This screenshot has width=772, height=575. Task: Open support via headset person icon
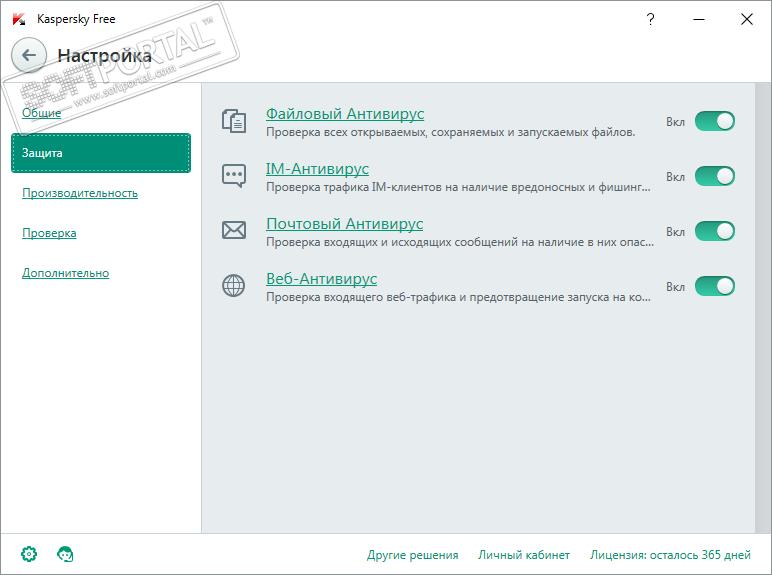click(x=65, y=554)
